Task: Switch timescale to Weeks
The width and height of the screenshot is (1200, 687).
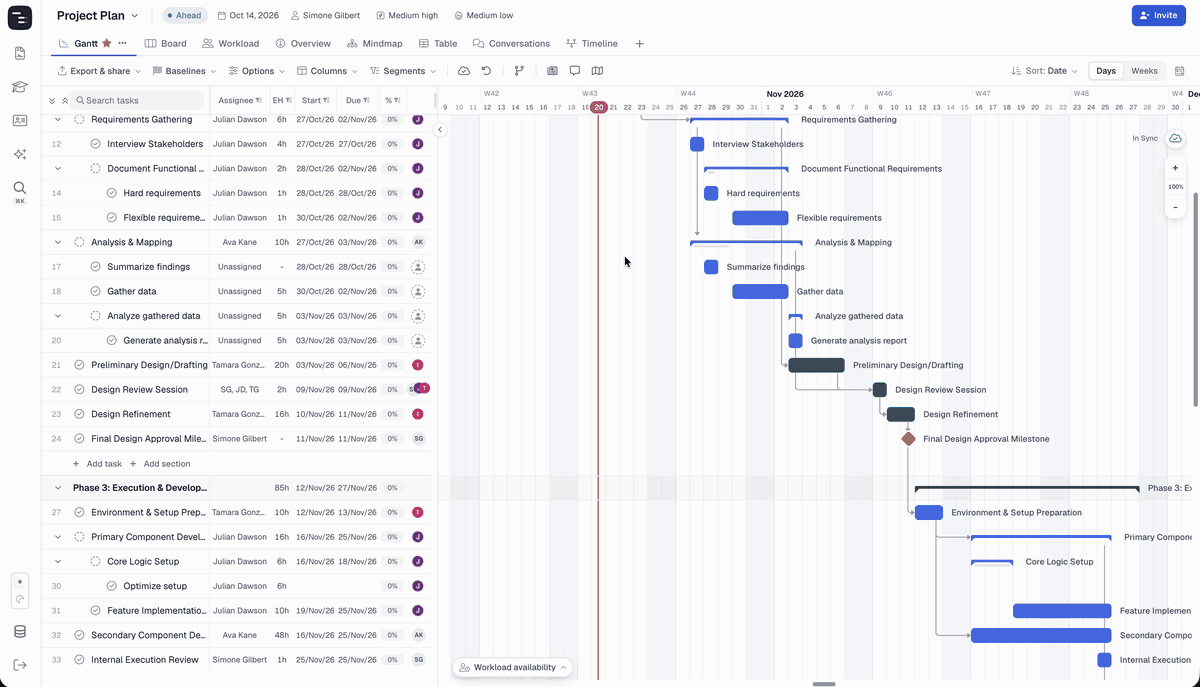Action: click(1144, 71)
